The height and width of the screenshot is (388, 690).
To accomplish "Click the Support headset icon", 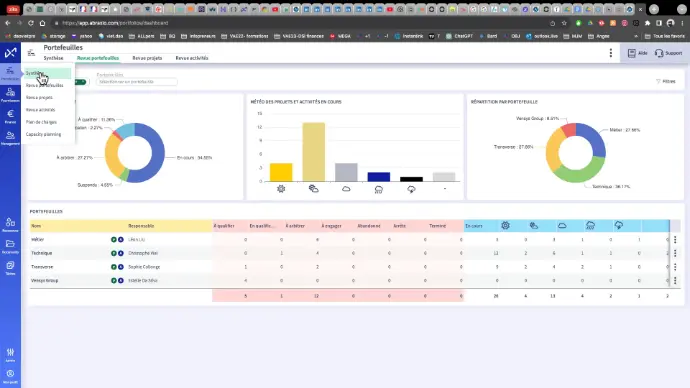I will point(659,53).
